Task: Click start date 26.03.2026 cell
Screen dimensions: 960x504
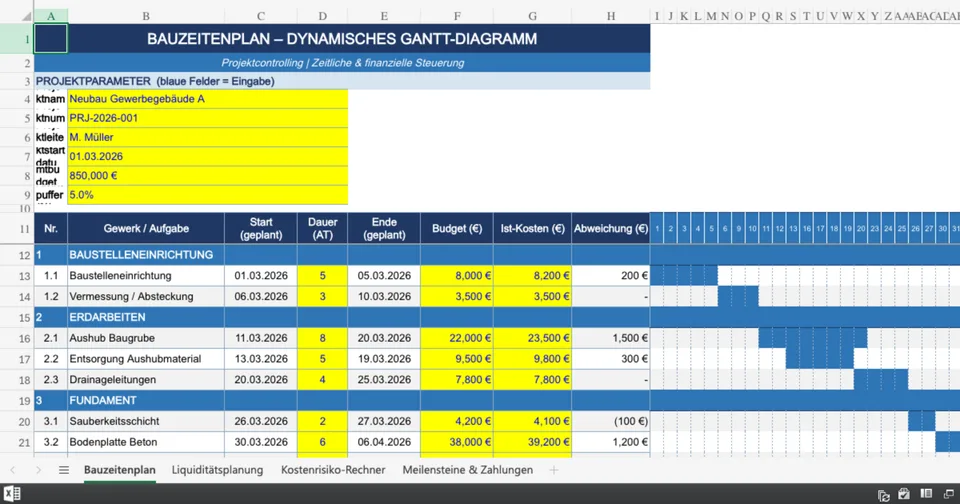Action: click(261, 421)
